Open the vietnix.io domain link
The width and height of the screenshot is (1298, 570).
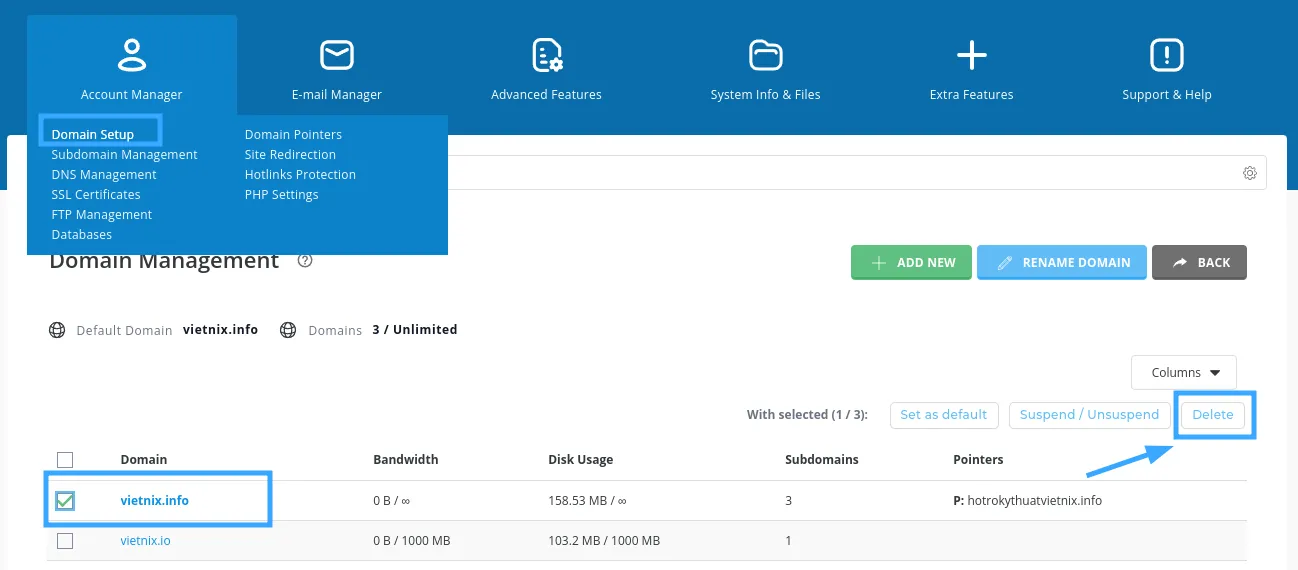tap(145, 541)
